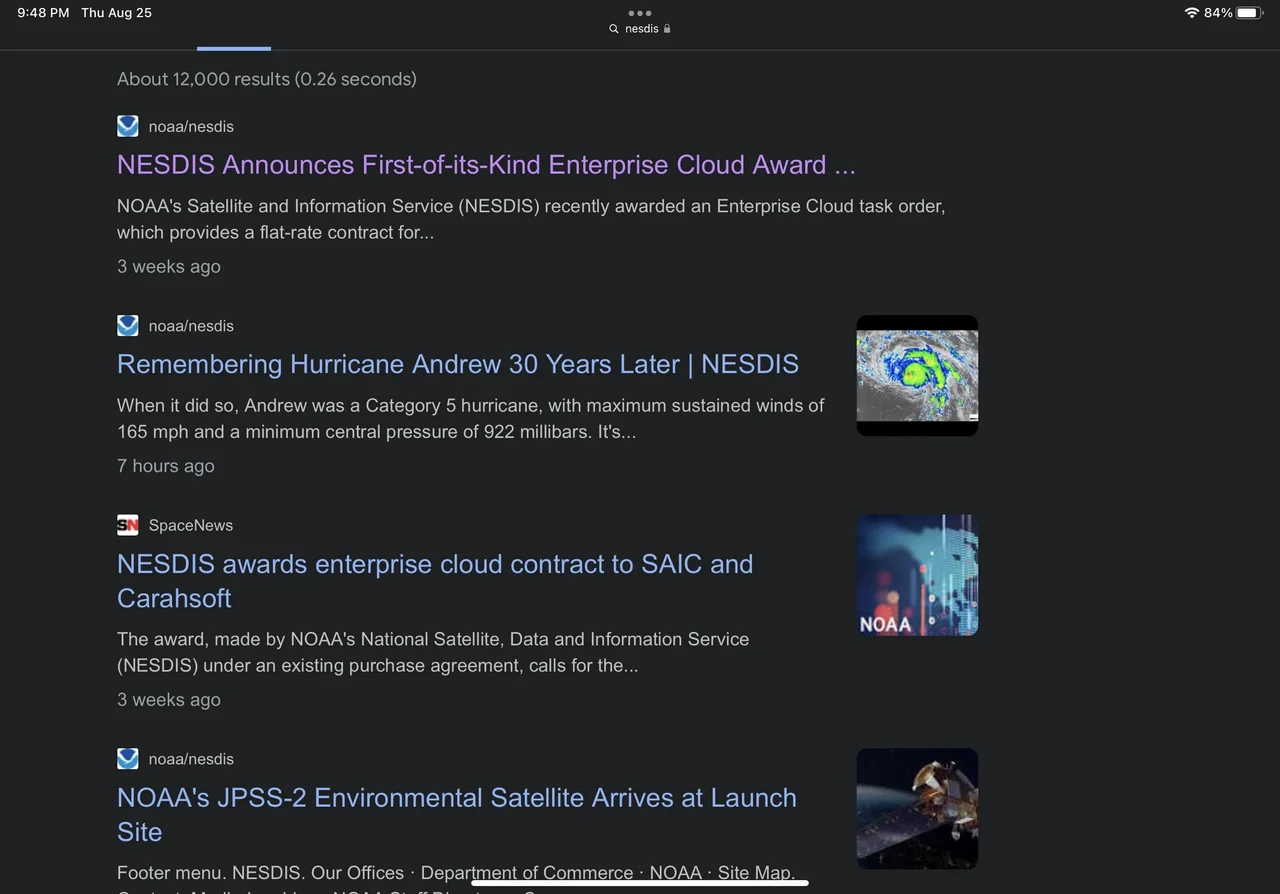Screen dimensions: 1280x894
Task: Tap the home indicator bar at bottom
Action: tap(640, 883)
